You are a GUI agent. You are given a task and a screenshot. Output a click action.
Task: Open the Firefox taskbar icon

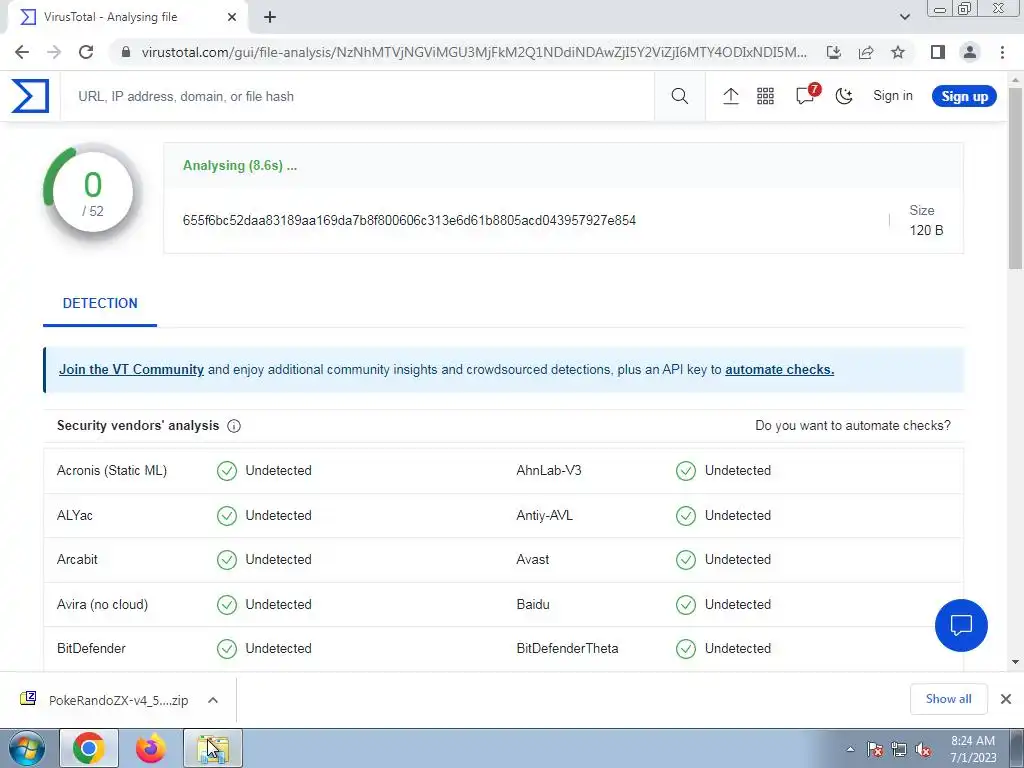[x=150, y=748]
